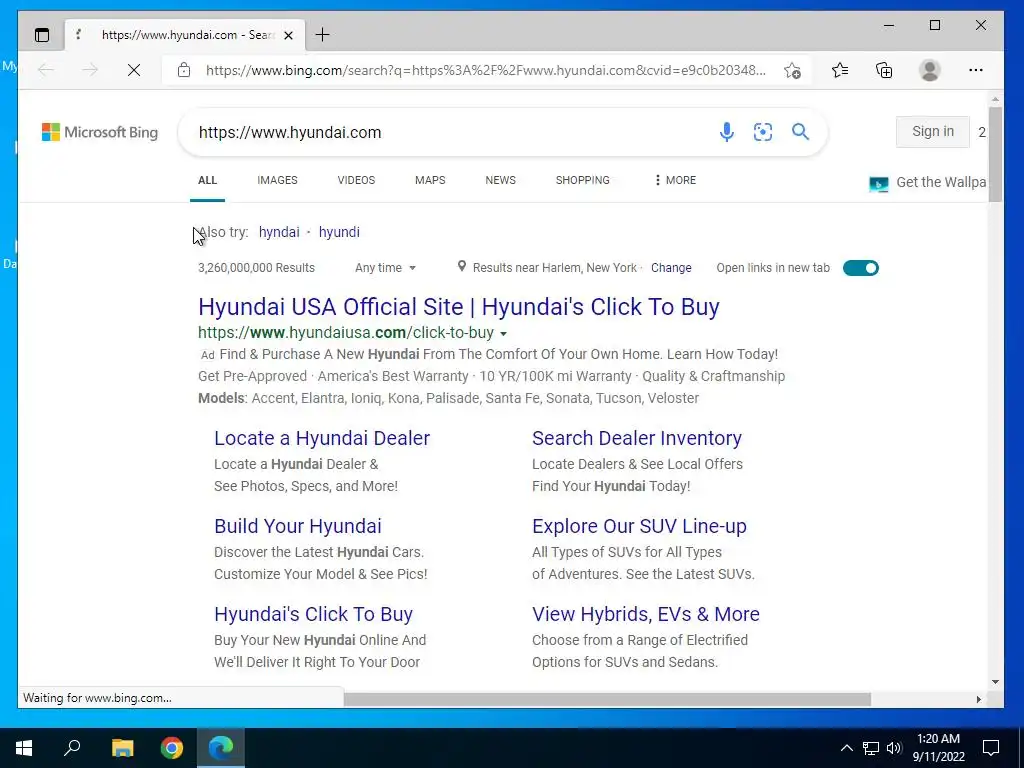Open Edge settings and more menu

point(976,70)
